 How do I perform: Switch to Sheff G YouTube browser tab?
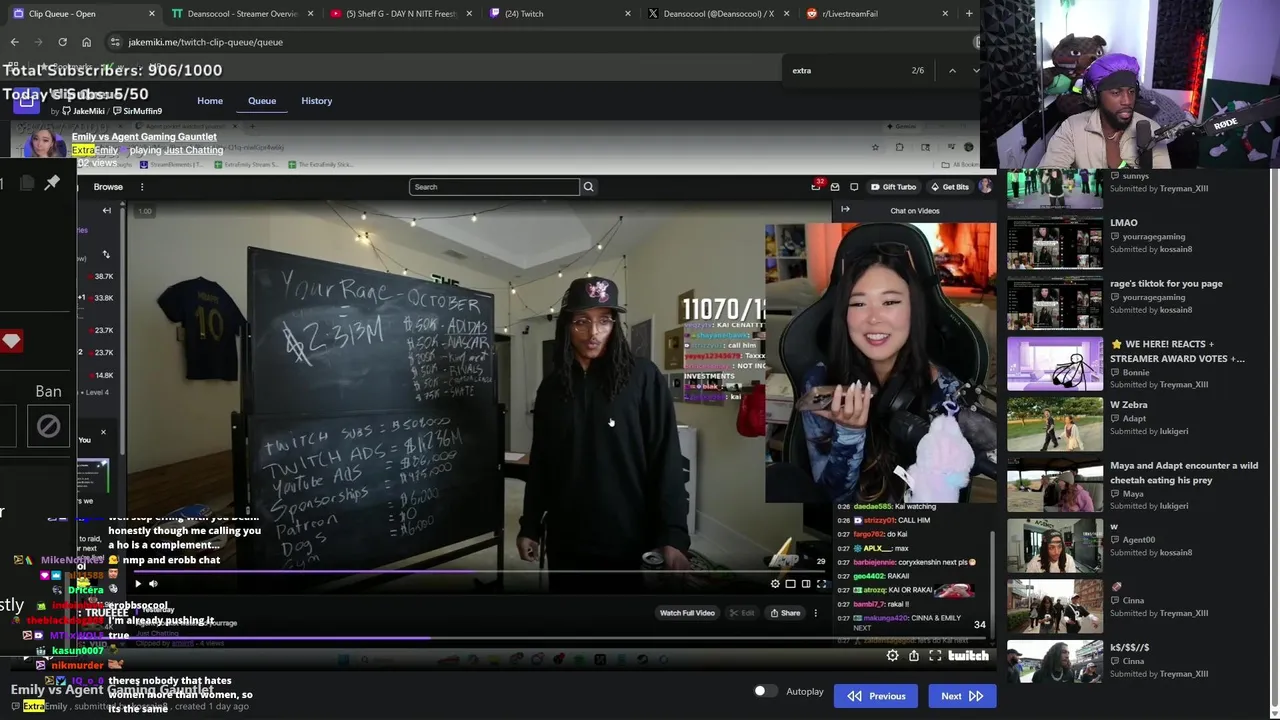click(400, 14)
